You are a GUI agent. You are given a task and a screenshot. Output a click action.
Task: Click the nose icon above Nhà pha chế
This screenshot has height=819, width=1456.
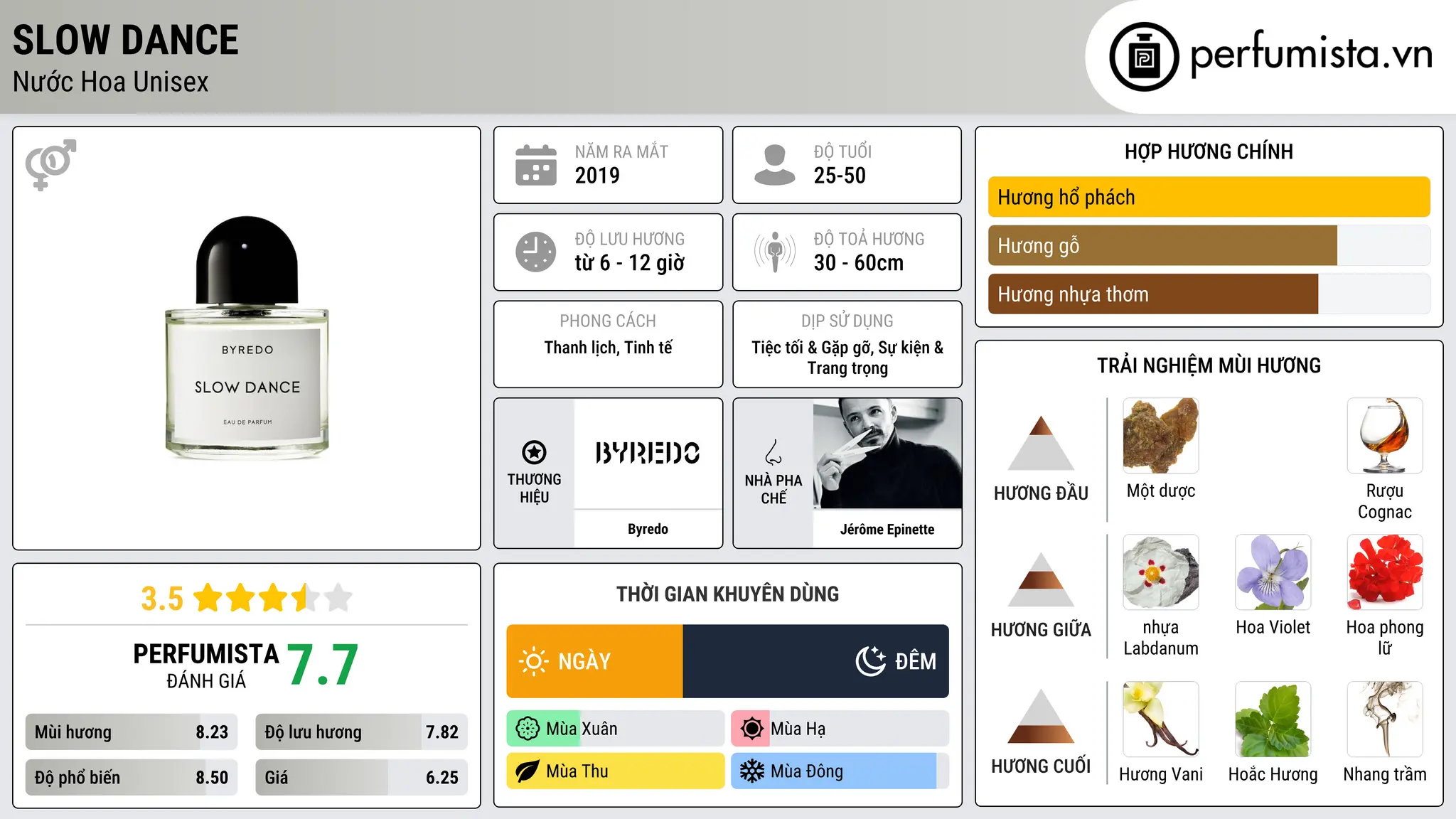[773, 452]
